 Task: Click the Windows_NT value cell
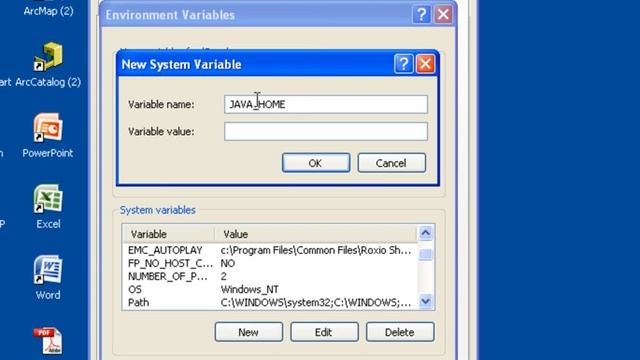click(x=250, y=289)
